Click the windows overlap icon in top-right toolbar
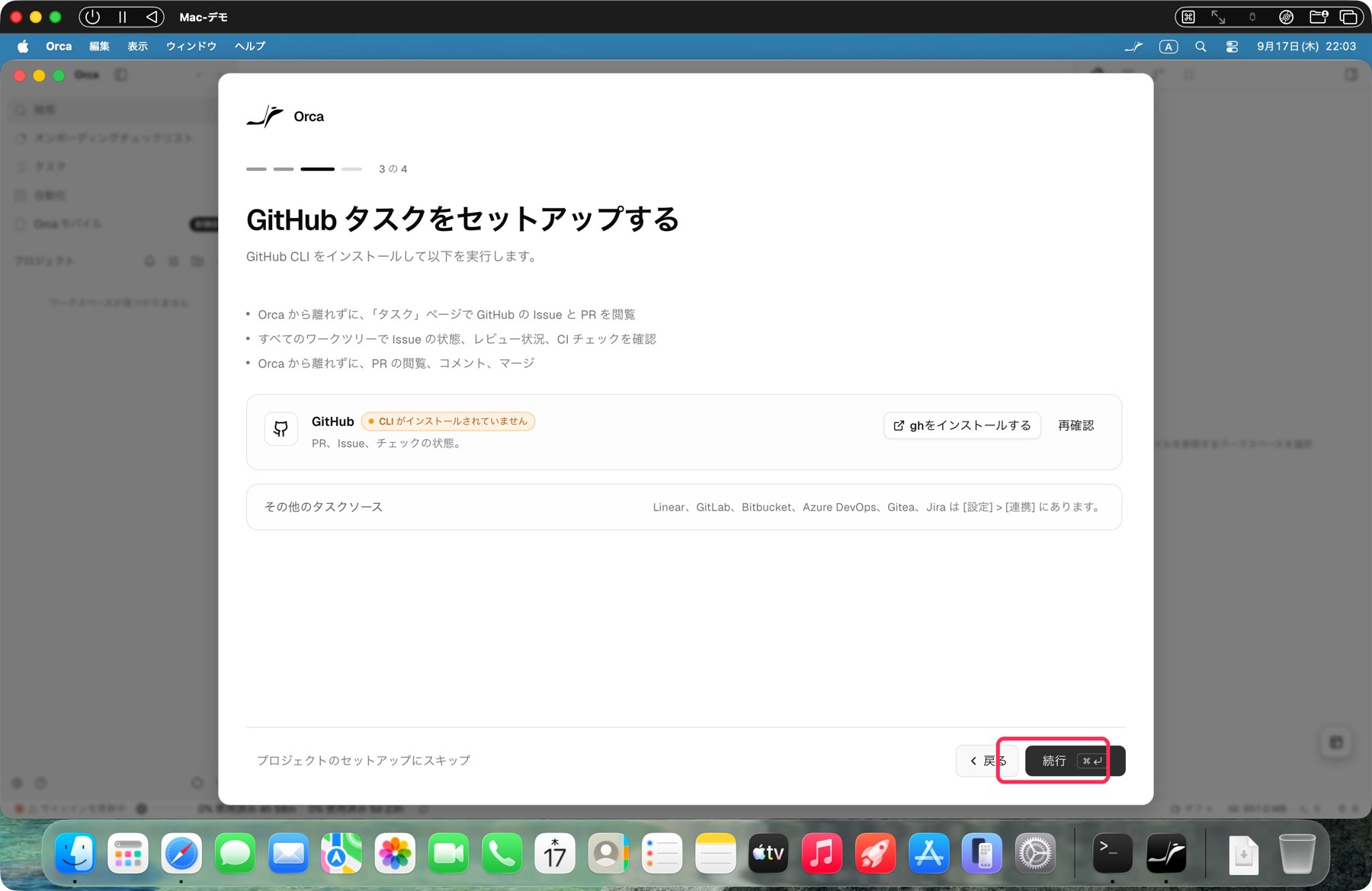Screen dimensions: 1372x891 (1348, 17)
